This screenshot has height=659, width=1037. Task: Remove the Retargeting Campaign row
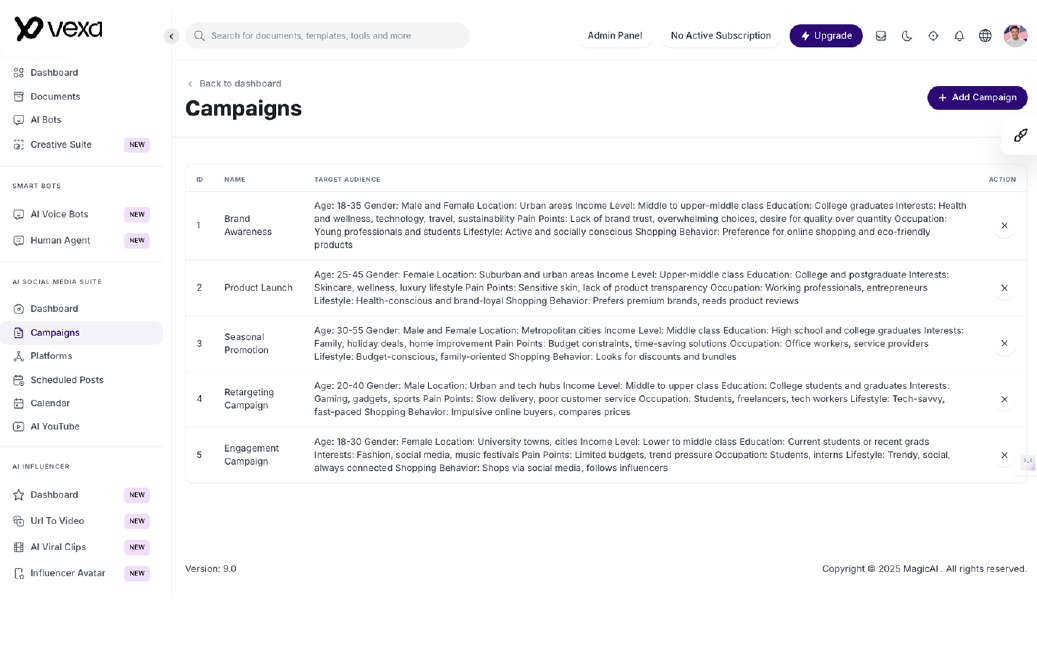tap(1004, 399)
